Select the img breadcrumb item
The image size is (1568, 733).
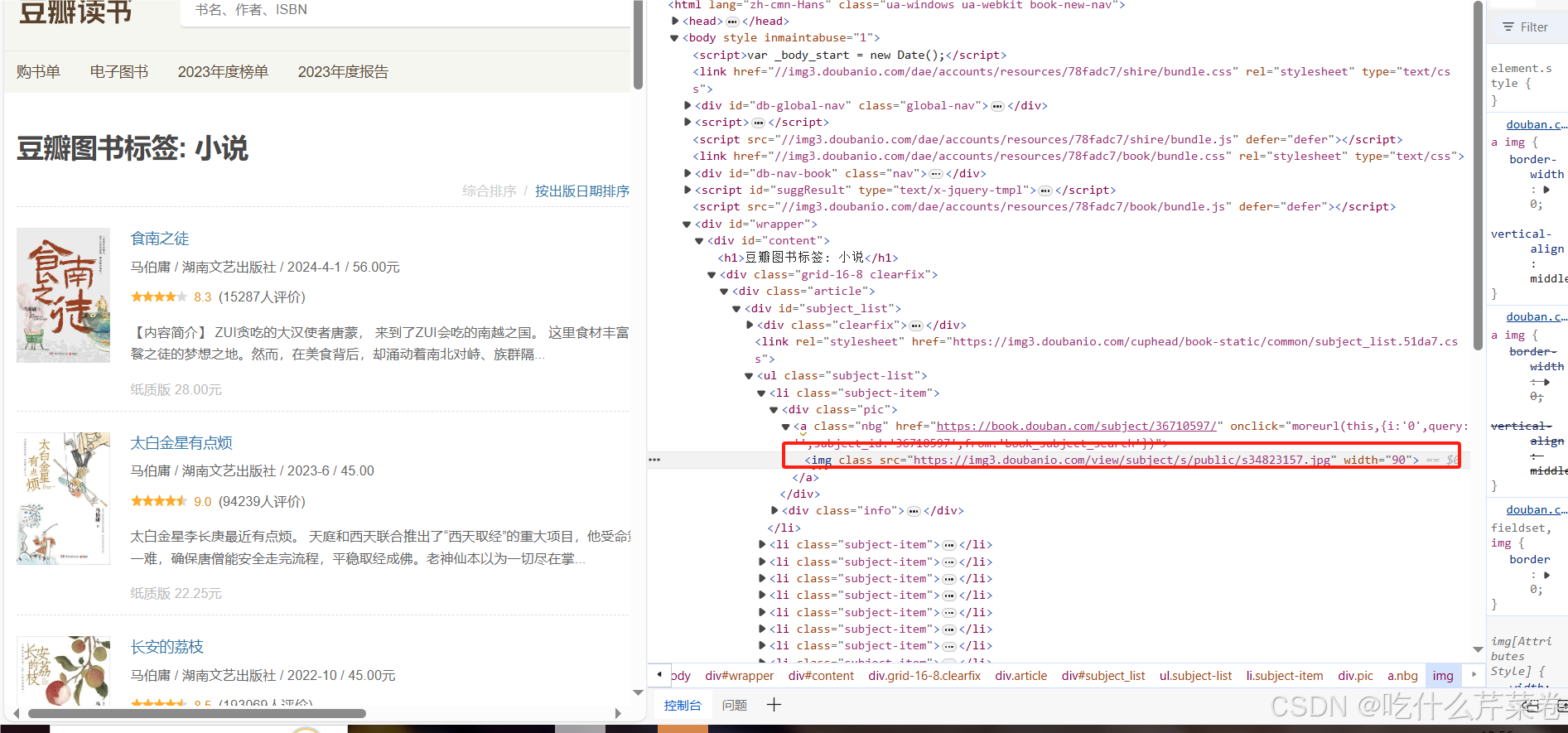coord(1443,676)
